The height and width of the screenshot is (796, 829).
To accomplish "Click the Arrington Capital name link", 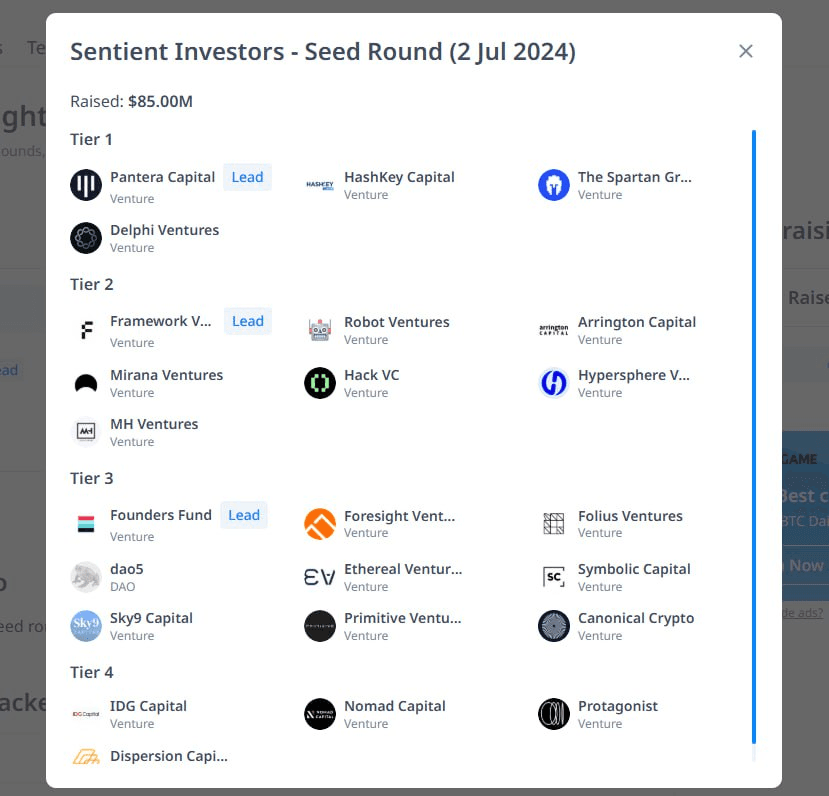I will (x=637, y=322).
